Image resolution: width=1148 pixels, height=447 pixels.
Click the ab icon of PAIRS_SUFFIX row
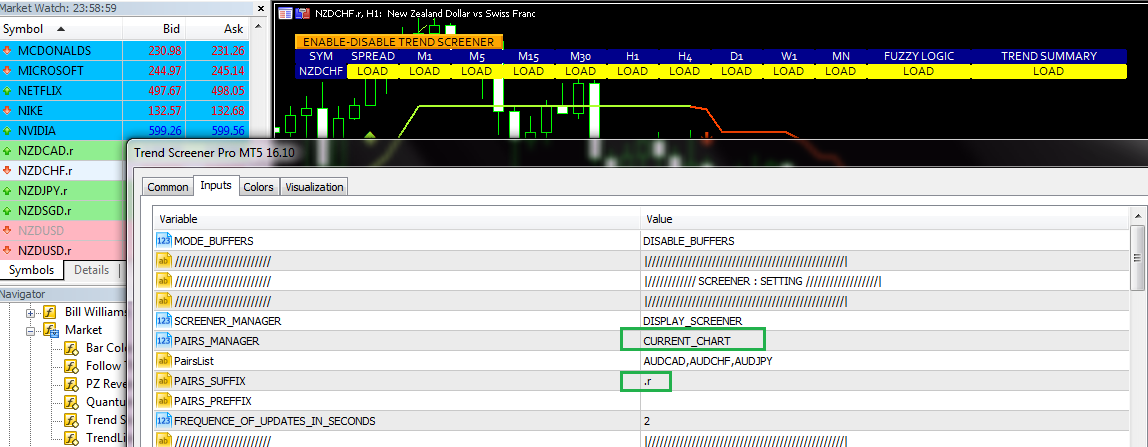click(164, 380)
